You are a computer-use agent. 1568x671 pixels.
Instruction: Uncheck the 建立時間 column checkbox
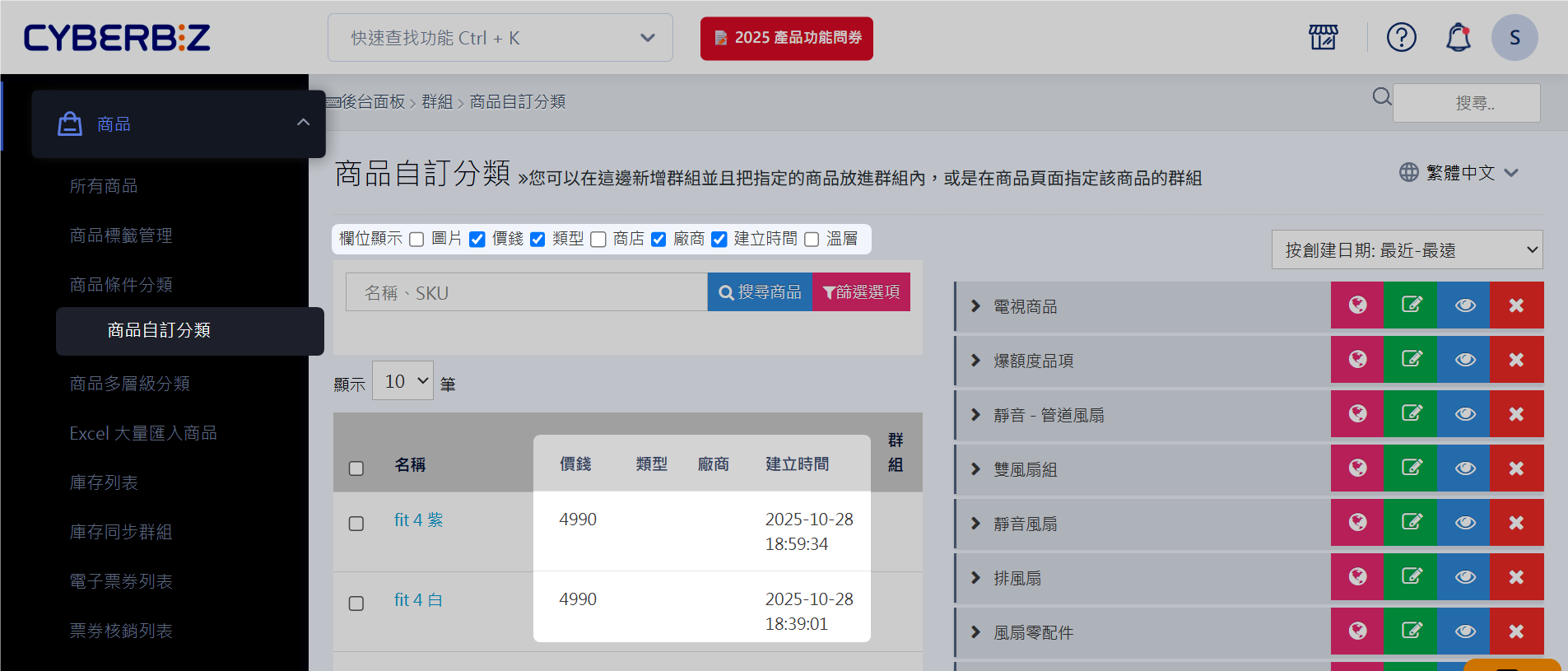coord(719,240)
